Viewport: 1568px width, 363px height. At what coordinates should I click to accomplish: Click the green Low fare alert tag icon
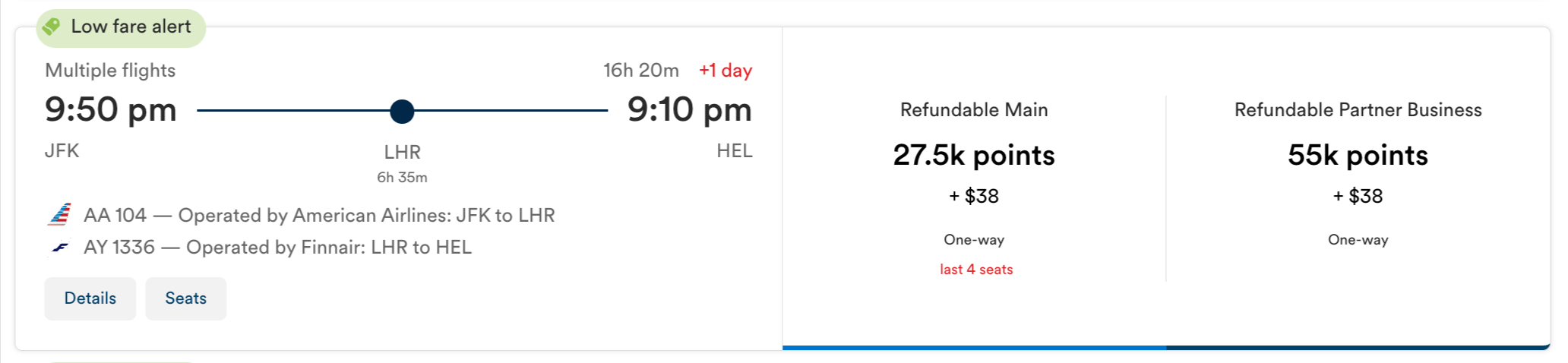pos(52,27)
